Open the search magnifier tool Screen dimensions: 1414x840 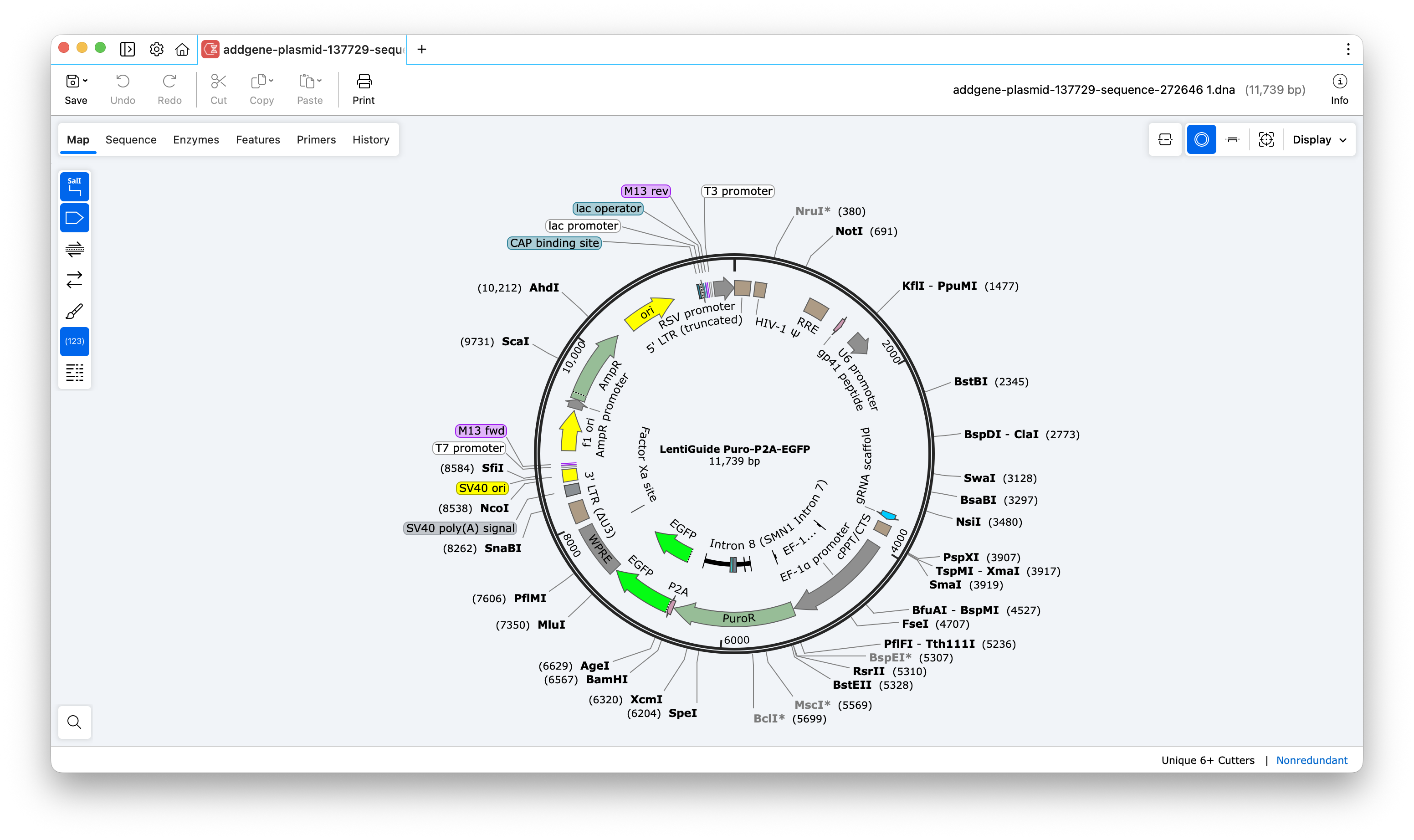[74, 722]
